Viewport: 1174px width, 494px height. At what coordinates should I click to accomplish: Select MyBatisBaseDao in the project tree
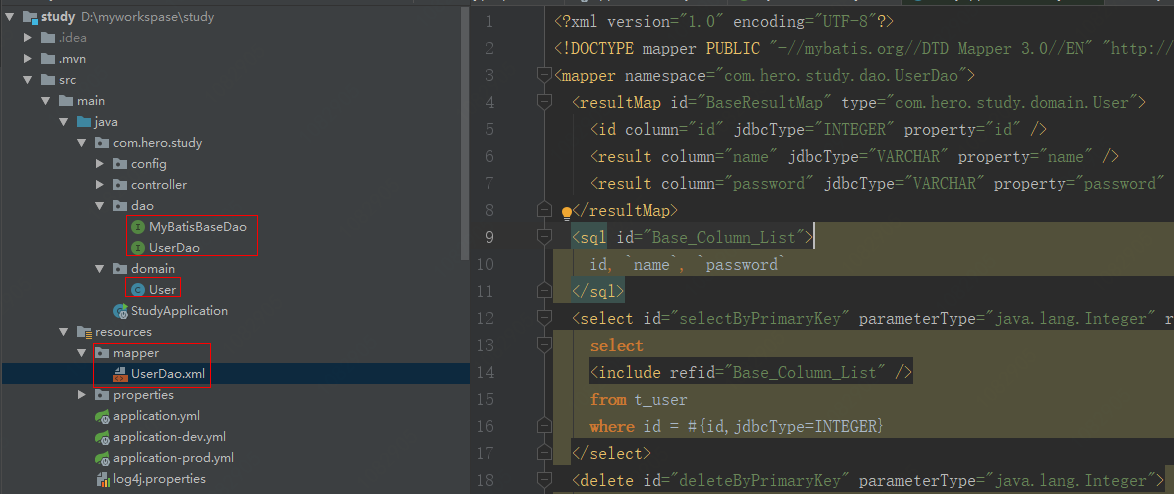point(198,226)
